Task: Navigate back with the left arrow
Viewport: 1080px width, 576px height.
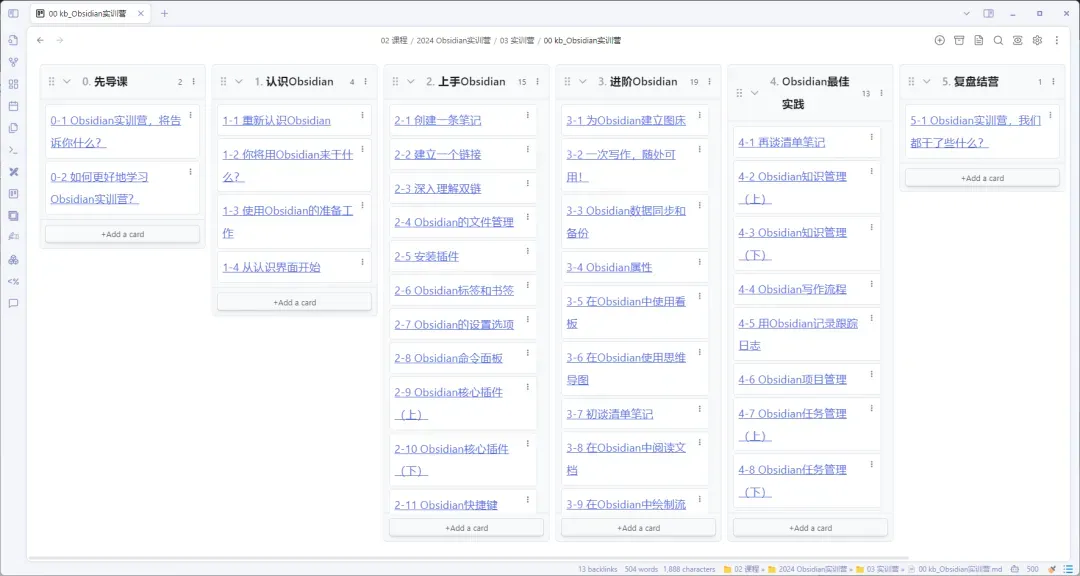Action: [40, 41]
